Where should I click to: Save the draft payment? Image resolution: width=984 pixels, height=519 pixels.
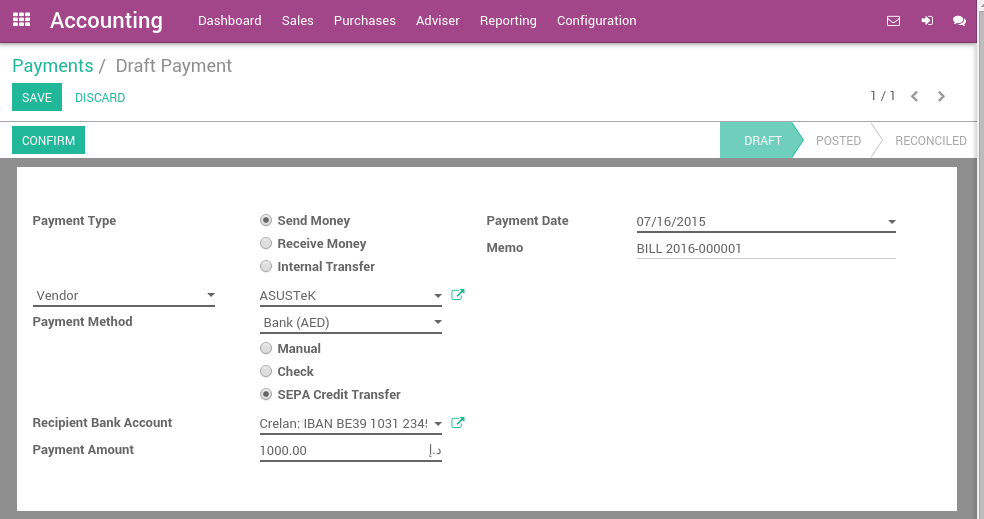tap(37, 98)
